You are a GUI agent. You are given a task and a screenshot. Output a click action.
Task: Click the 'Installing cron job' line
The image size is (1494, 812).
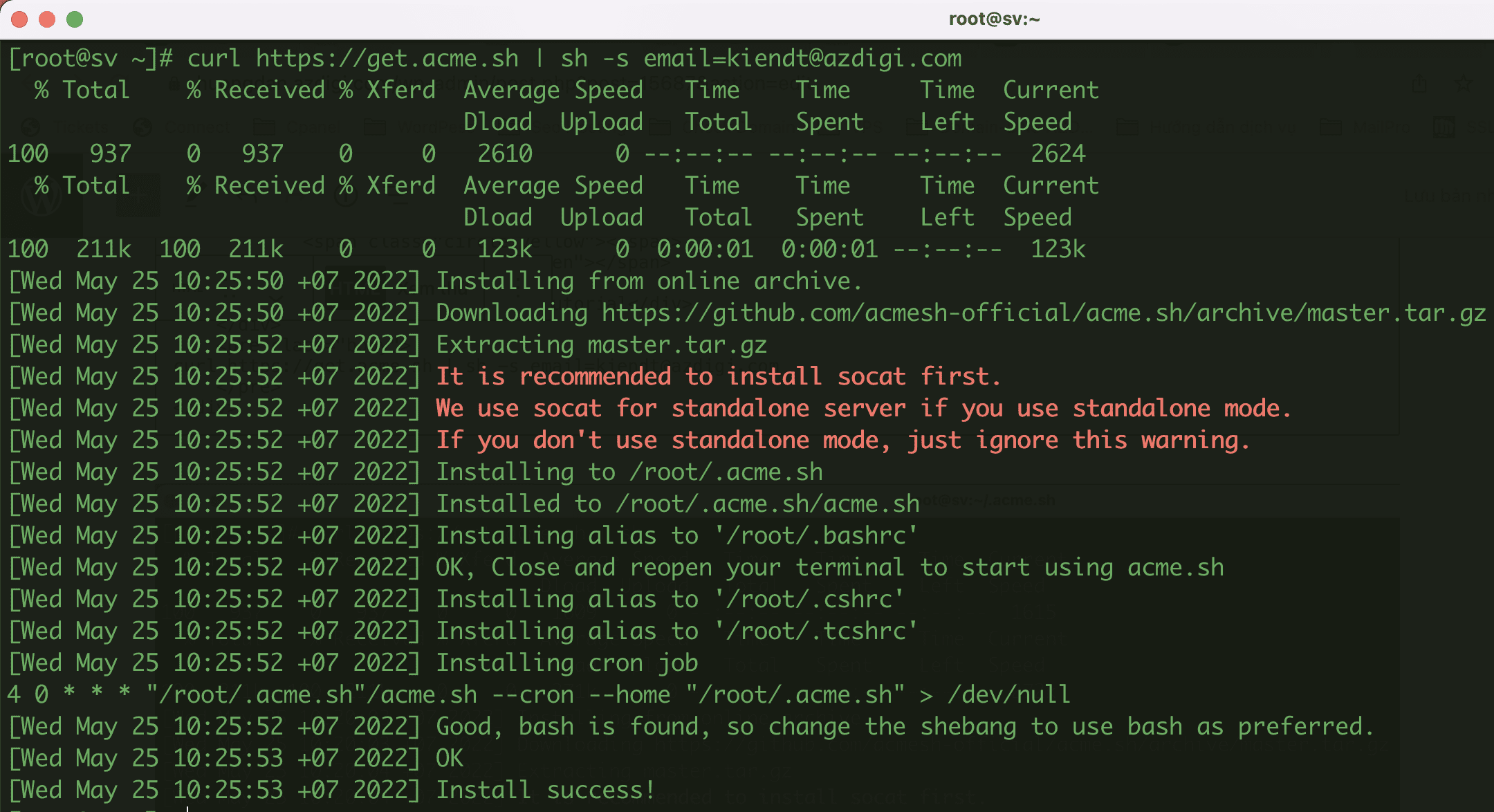pos(566,663)
